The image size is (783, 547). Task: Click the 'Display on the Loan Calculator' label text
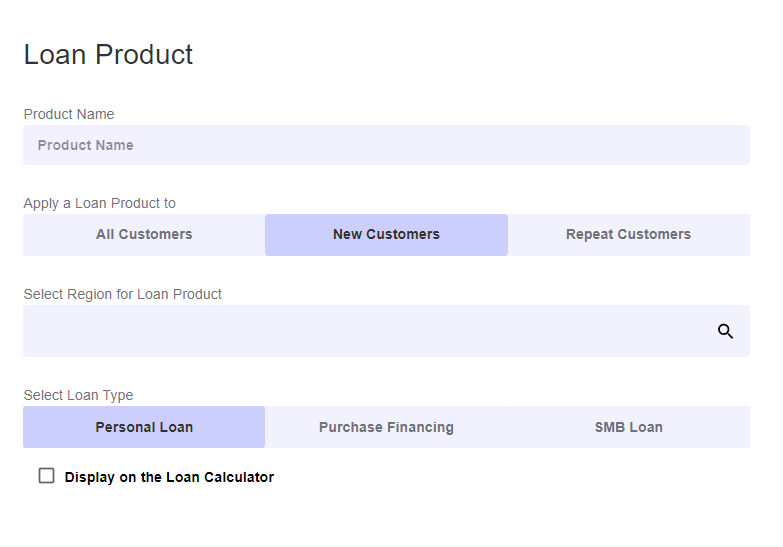tap(169, 477)
